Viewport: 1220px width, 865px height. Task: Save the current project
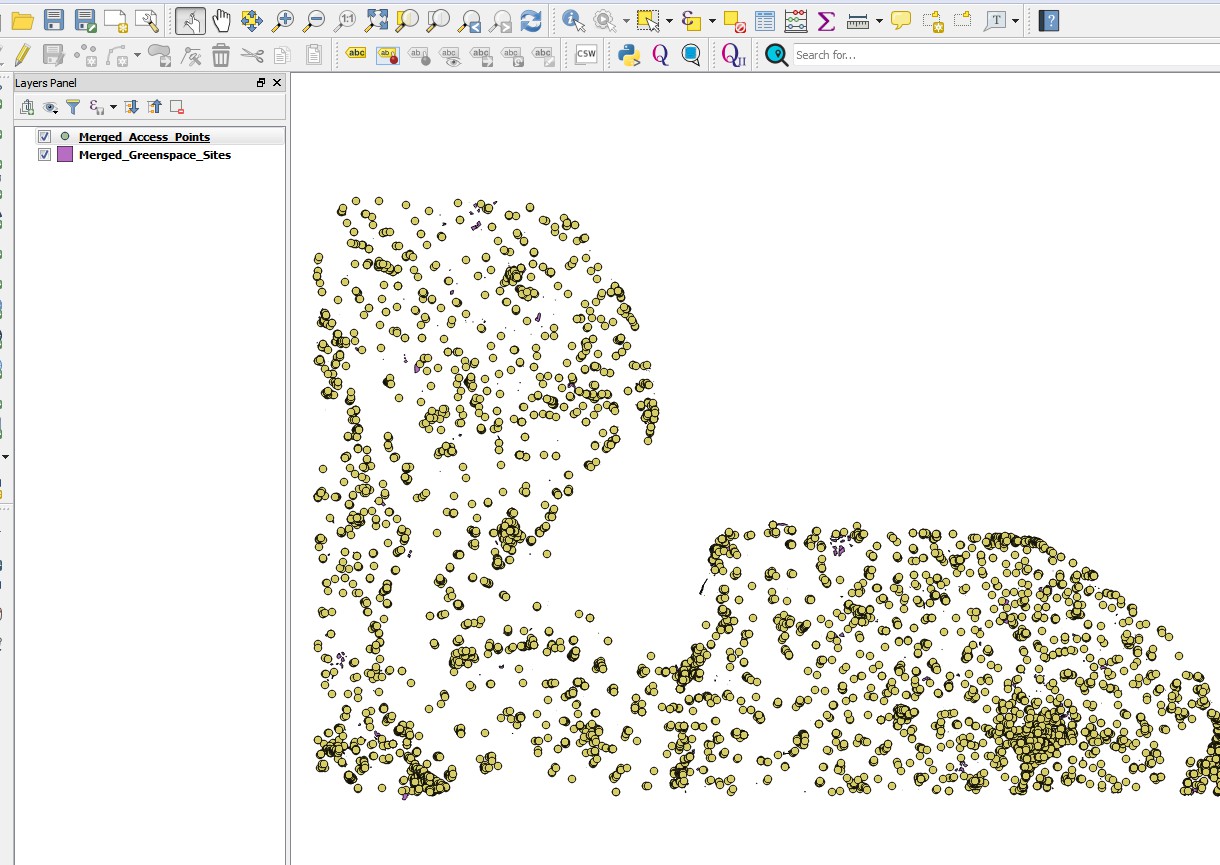point(54,20)
